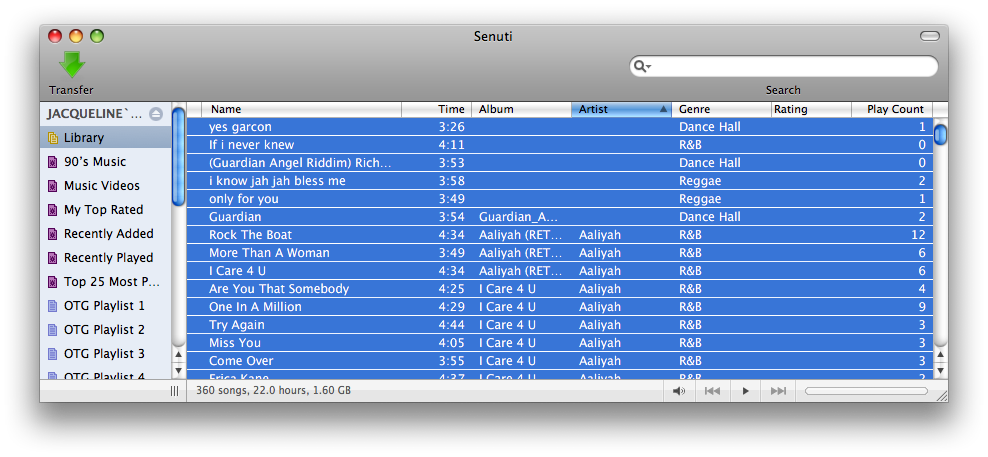
Task: Click the song list vertical scrollbar thumb
Action: click(x=940, y=134)
